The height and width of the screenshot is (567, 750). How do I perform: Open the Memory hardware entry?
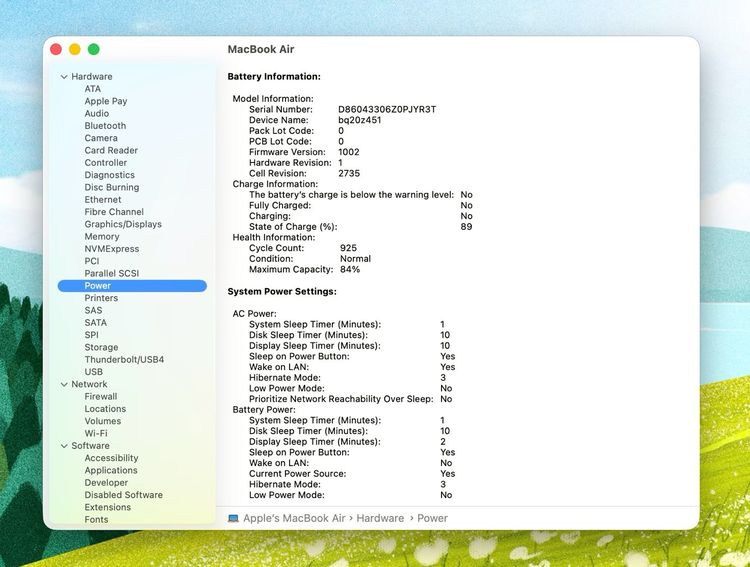[102, 237]
